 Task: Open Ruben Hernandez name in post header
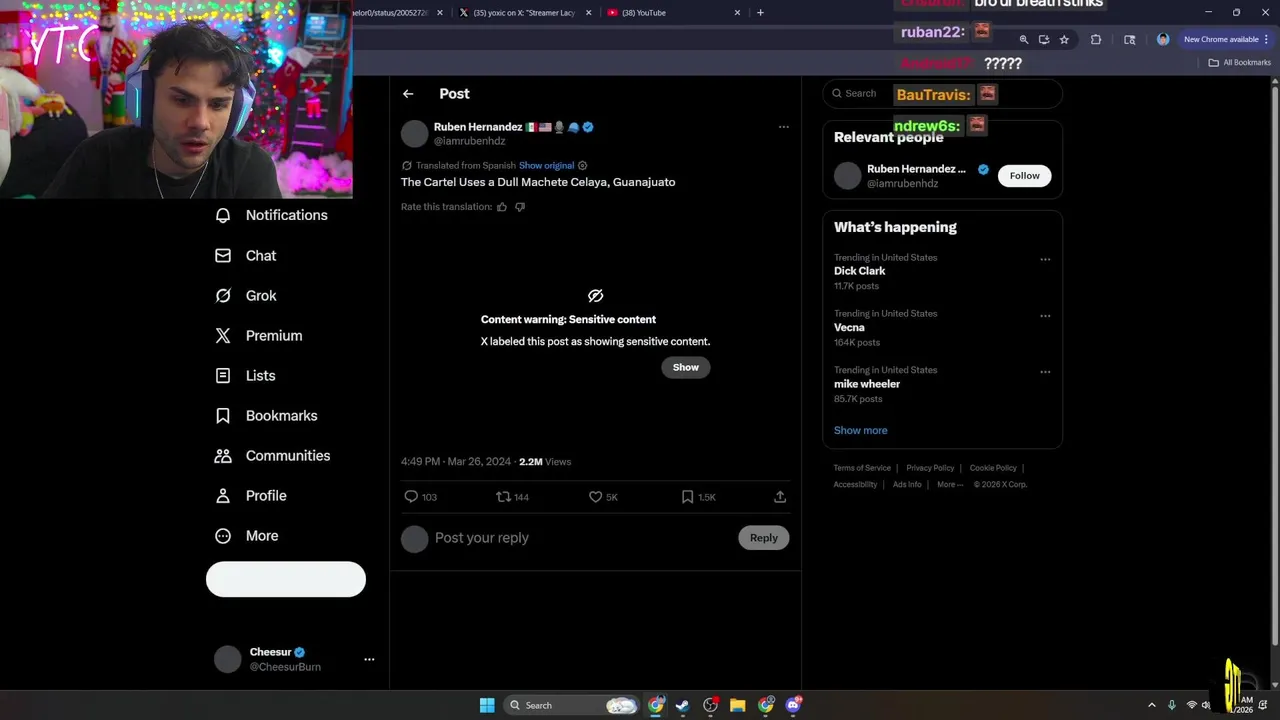tap(478, 127)
